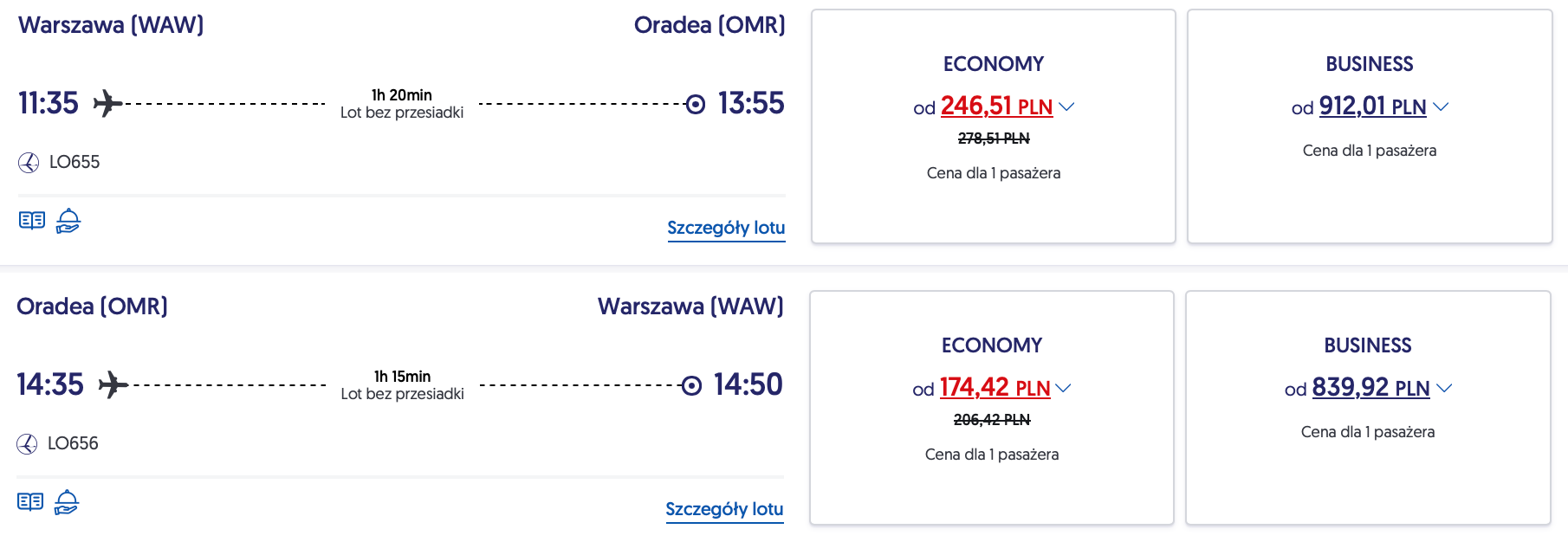Select the Economy 246,51 PLN price

click(x=996, y=106)
